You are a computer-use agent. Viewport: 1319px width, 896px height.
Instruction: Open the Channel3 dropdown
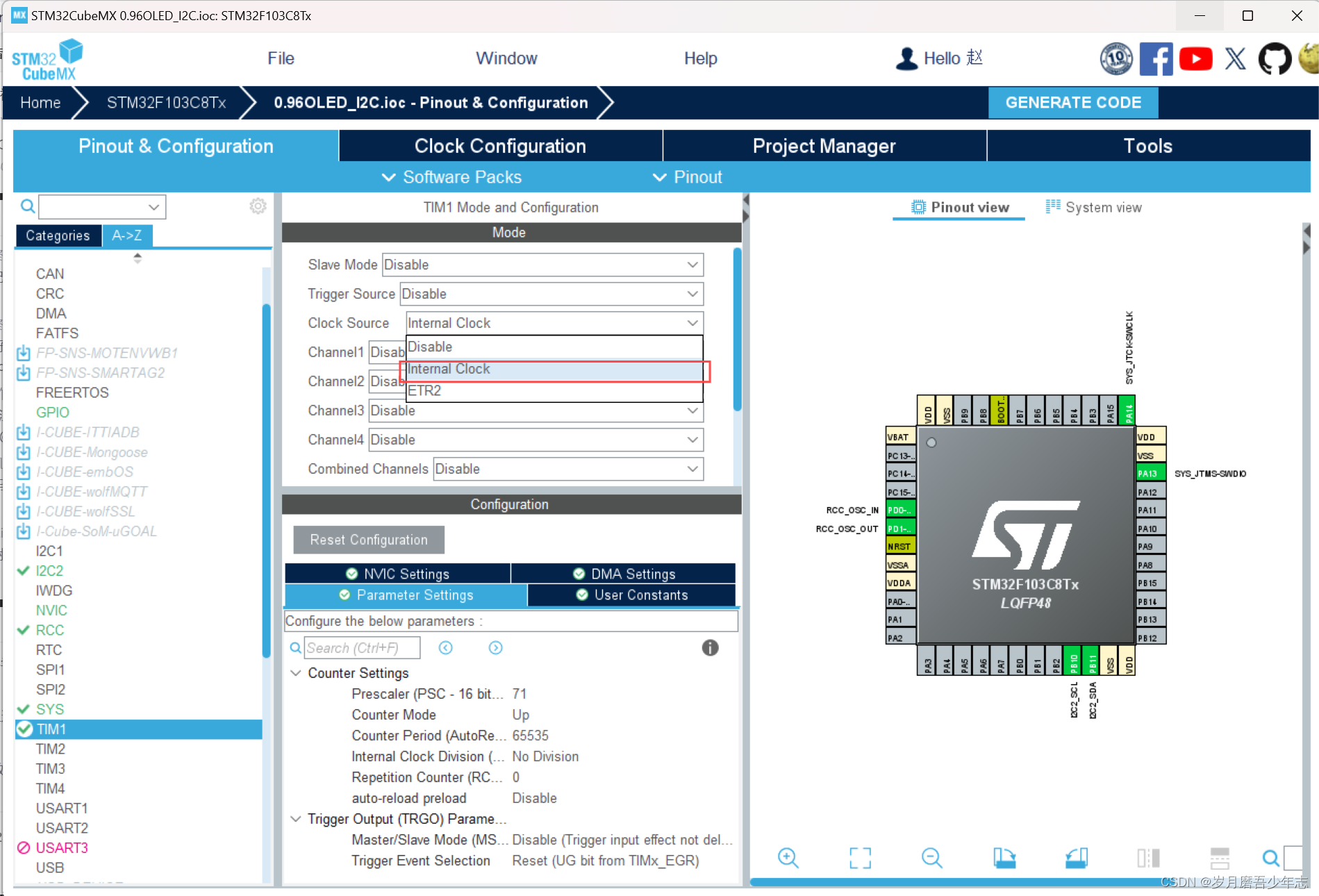click(x=536, y=410)
